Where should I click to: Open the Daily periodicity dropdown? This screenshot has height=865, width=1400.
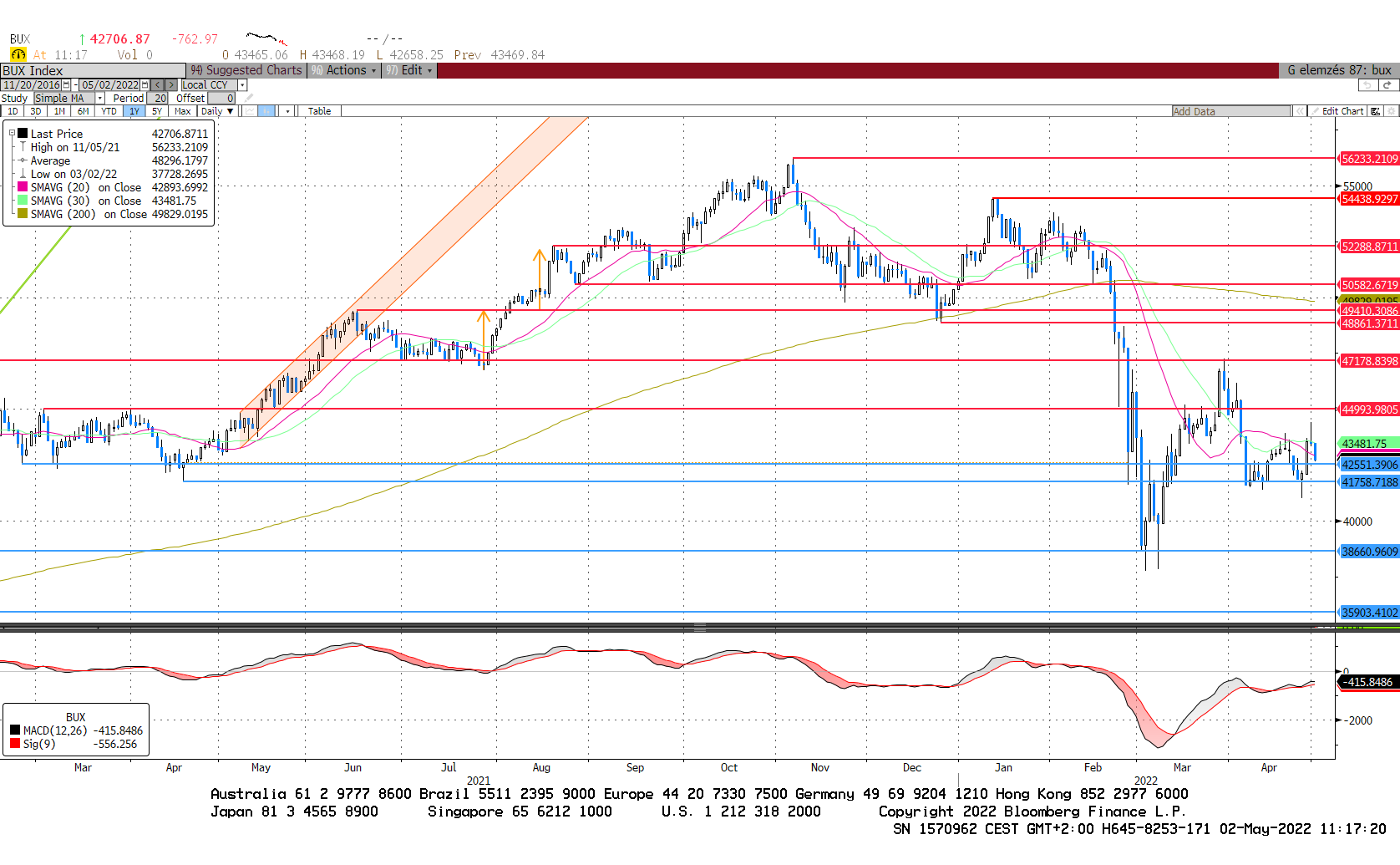[x=217, y=111]
